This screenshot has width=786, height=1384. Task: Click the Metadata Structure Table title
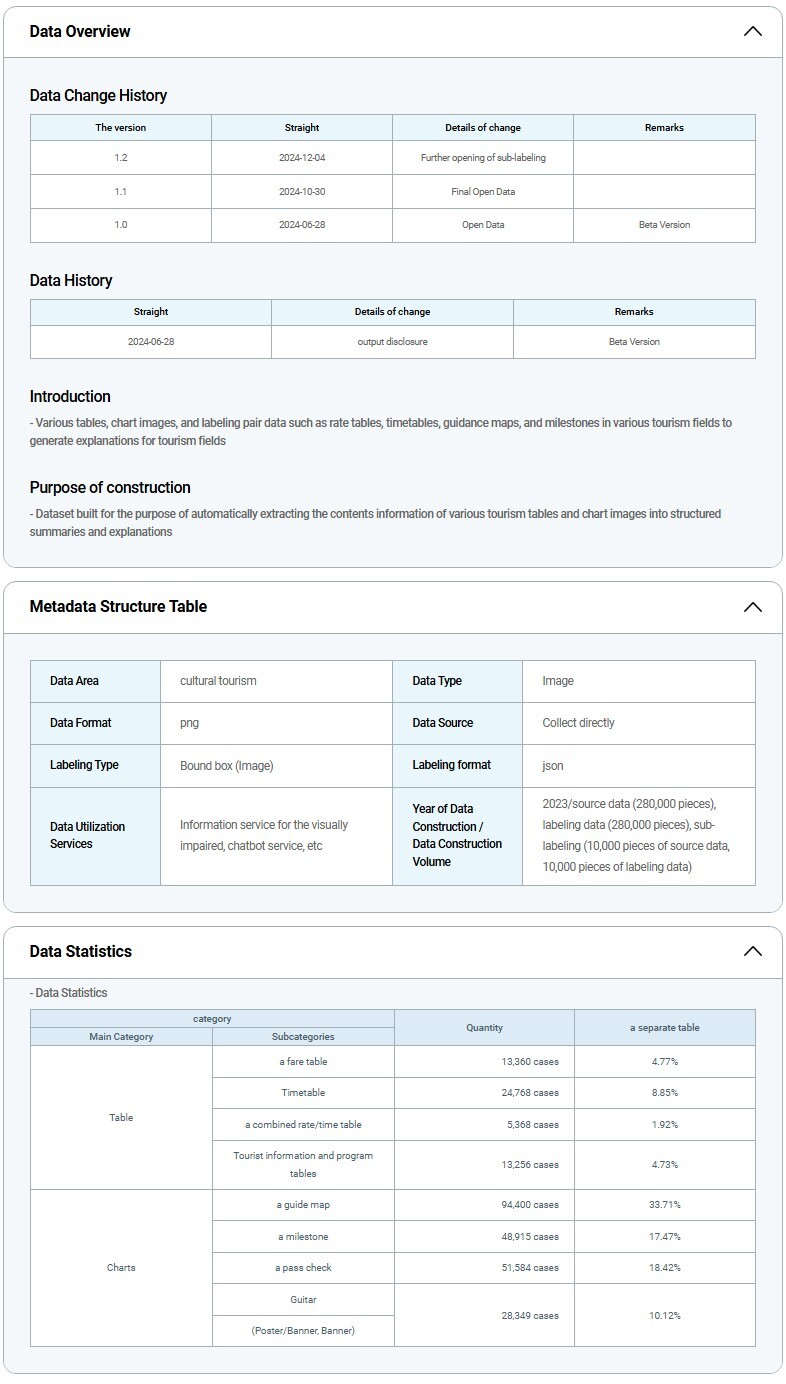coord(118,606)
